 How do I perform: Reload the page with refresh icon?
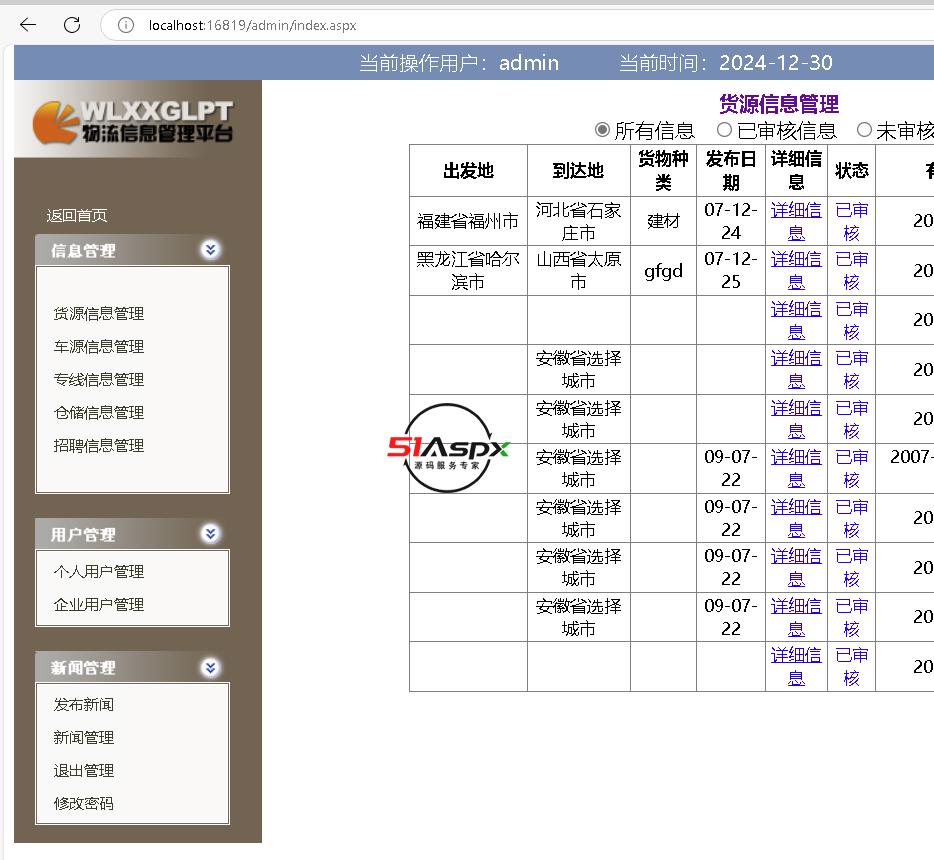(72, 25)
